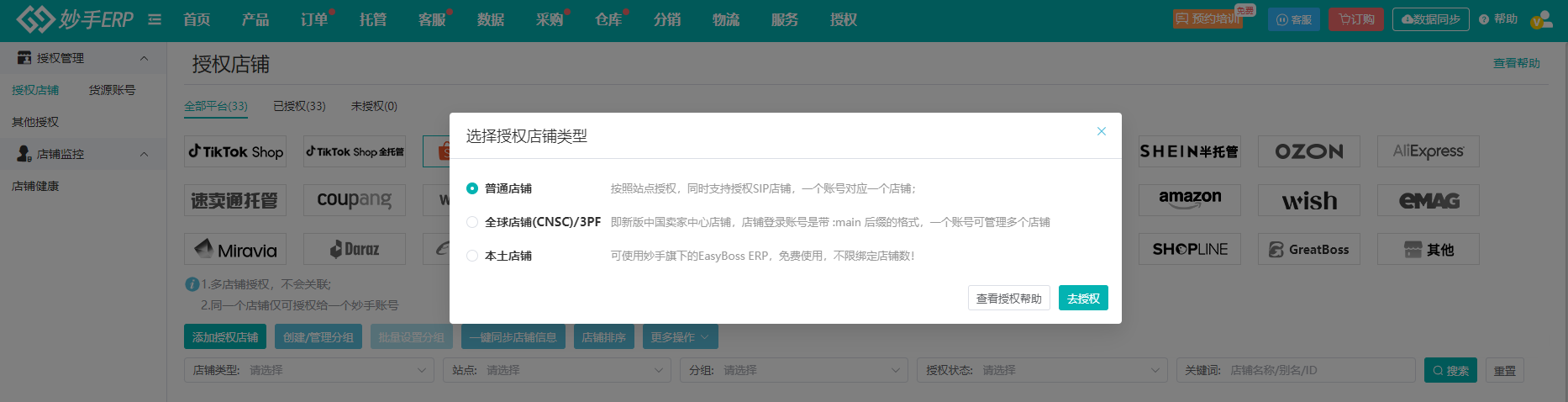
Task: Switch to the 已授权(33) tab
Action: point(299,106)
